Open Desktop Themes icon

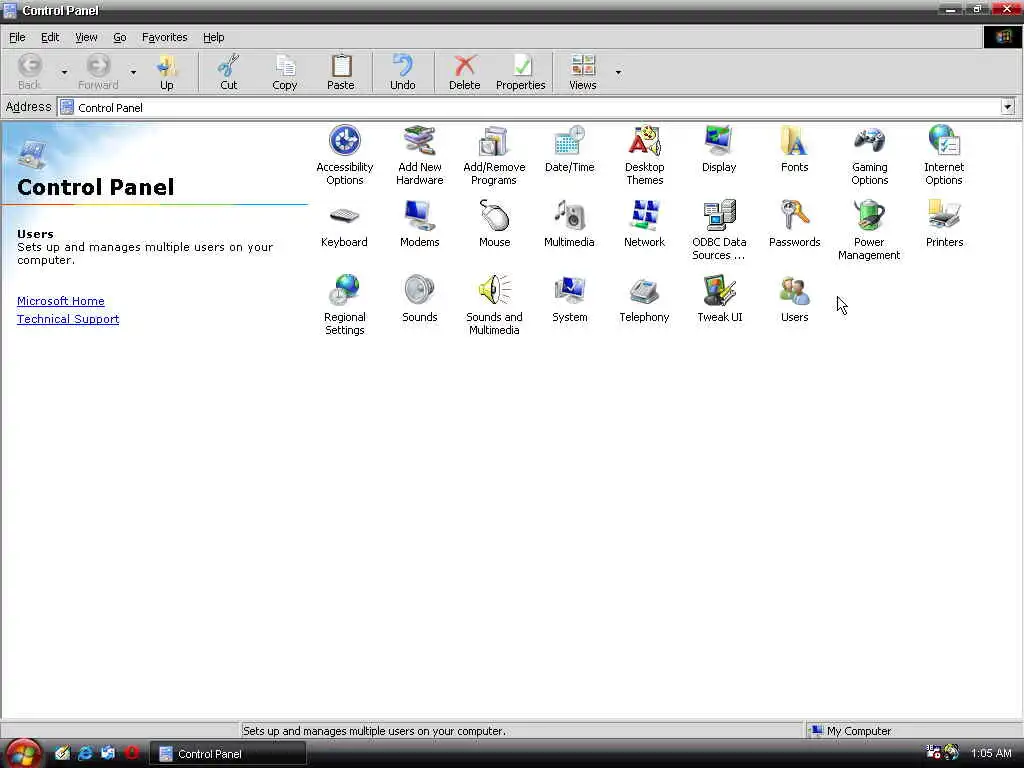[645, 155]
